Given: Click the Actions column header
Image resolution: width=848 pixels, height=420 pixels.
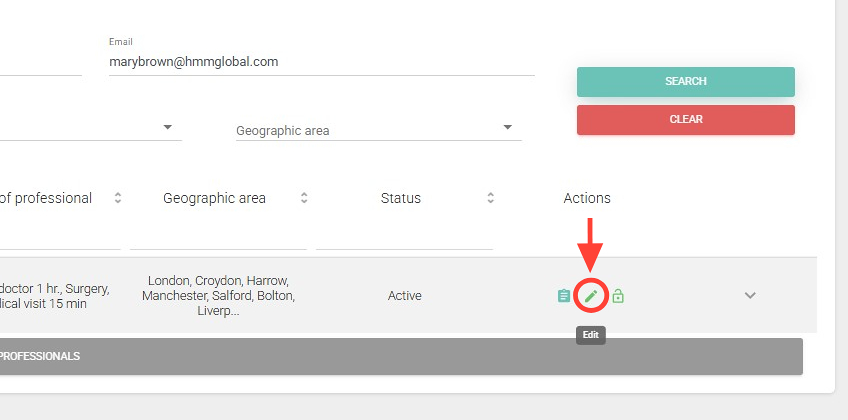Looking at the screenshot, I should click(587, 198).
